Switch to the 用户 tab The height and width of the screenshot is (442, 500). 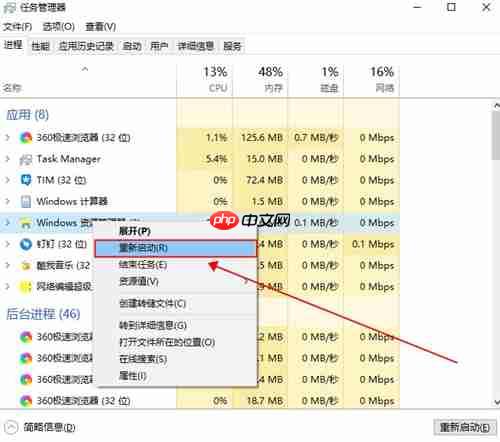(x=159, y=46)
